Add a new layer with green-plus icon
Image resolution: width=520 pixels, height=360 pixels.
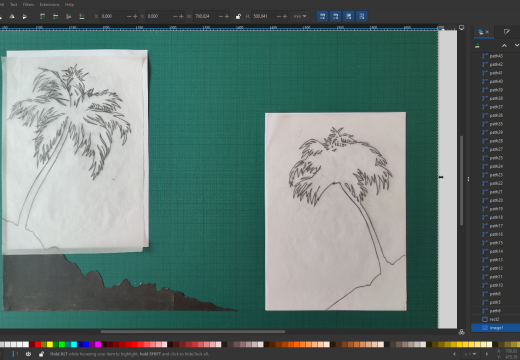tap(478, 46)
